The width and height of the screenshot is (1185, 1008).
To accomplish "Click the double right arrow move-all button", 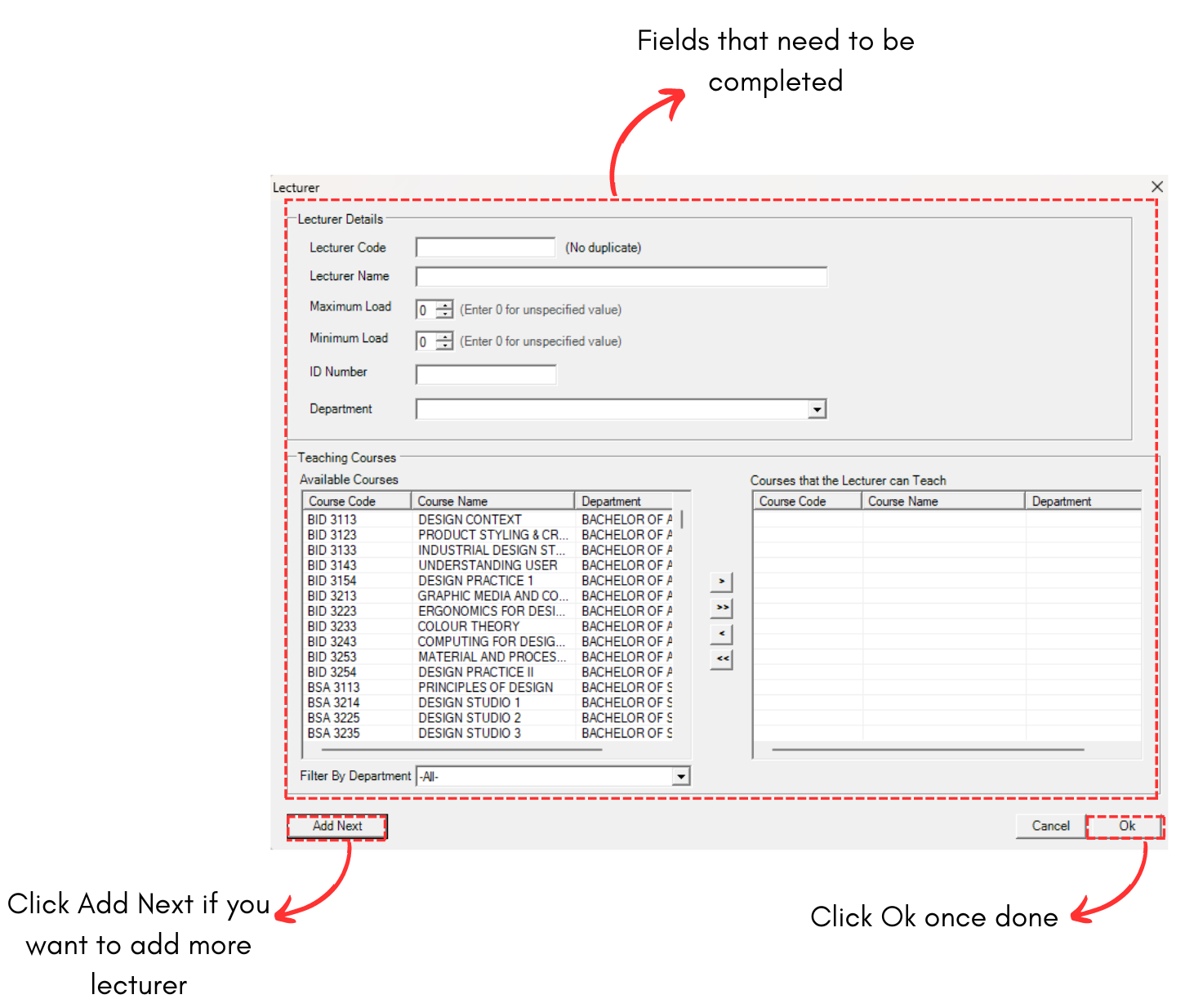I will 721,608.
